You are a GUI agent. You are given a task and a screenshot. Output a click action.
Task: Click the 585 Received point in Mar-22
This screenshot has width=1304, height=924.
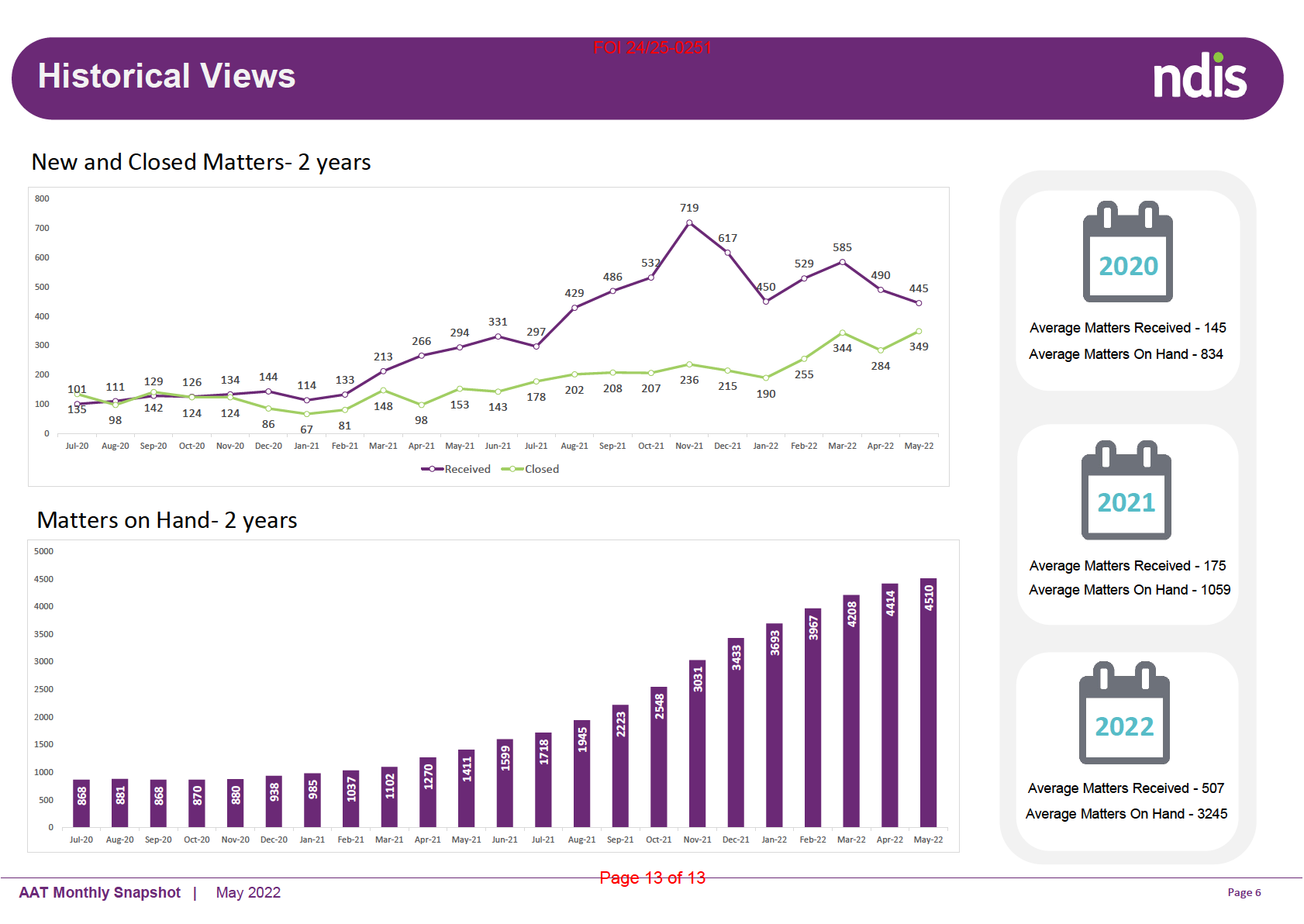point(842,262)
